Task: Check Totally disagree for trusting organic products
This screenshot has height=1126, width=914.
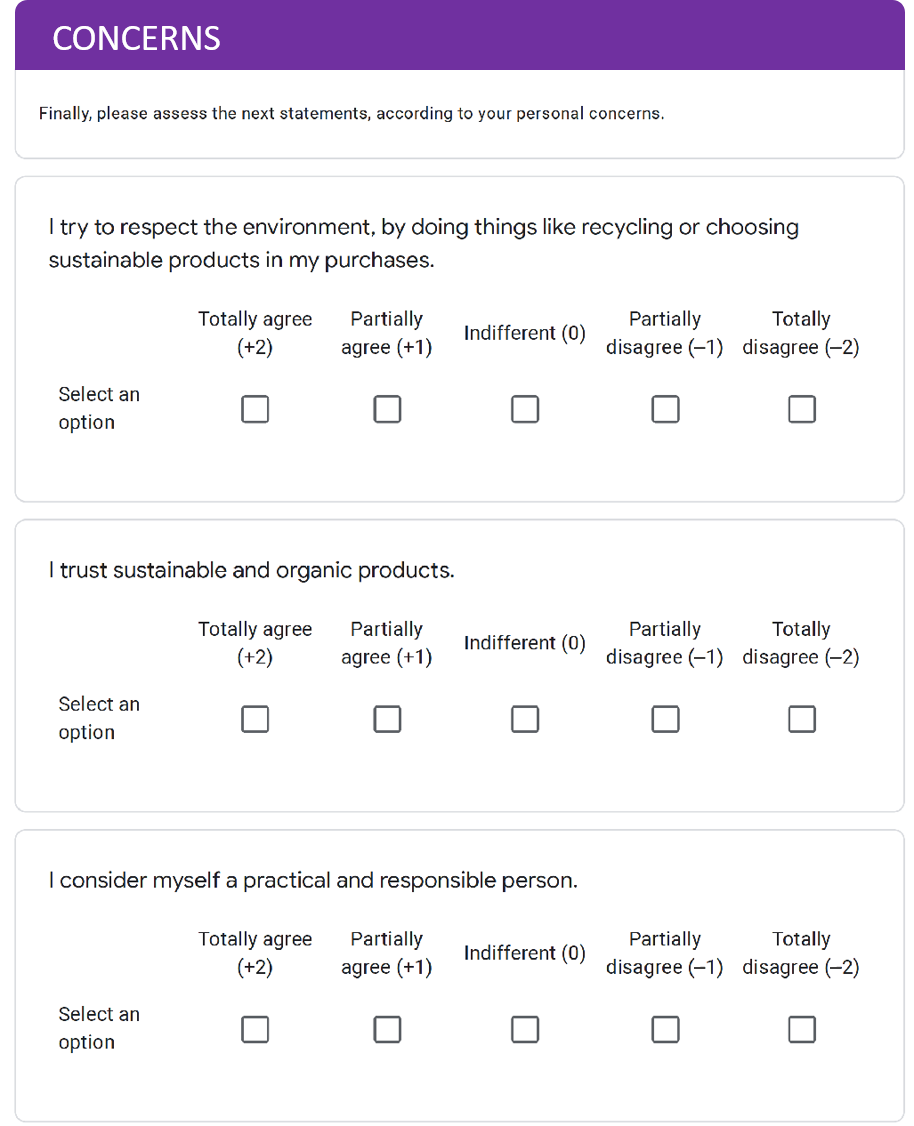Action: click(x=801, y=719)
